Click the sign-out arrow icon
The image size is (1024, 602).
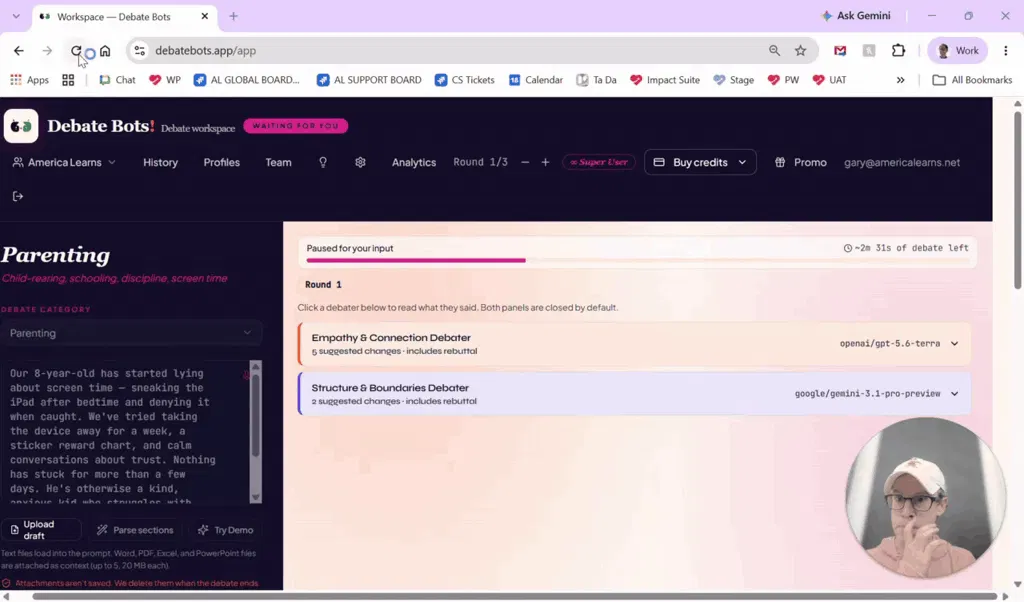(18, 197)
